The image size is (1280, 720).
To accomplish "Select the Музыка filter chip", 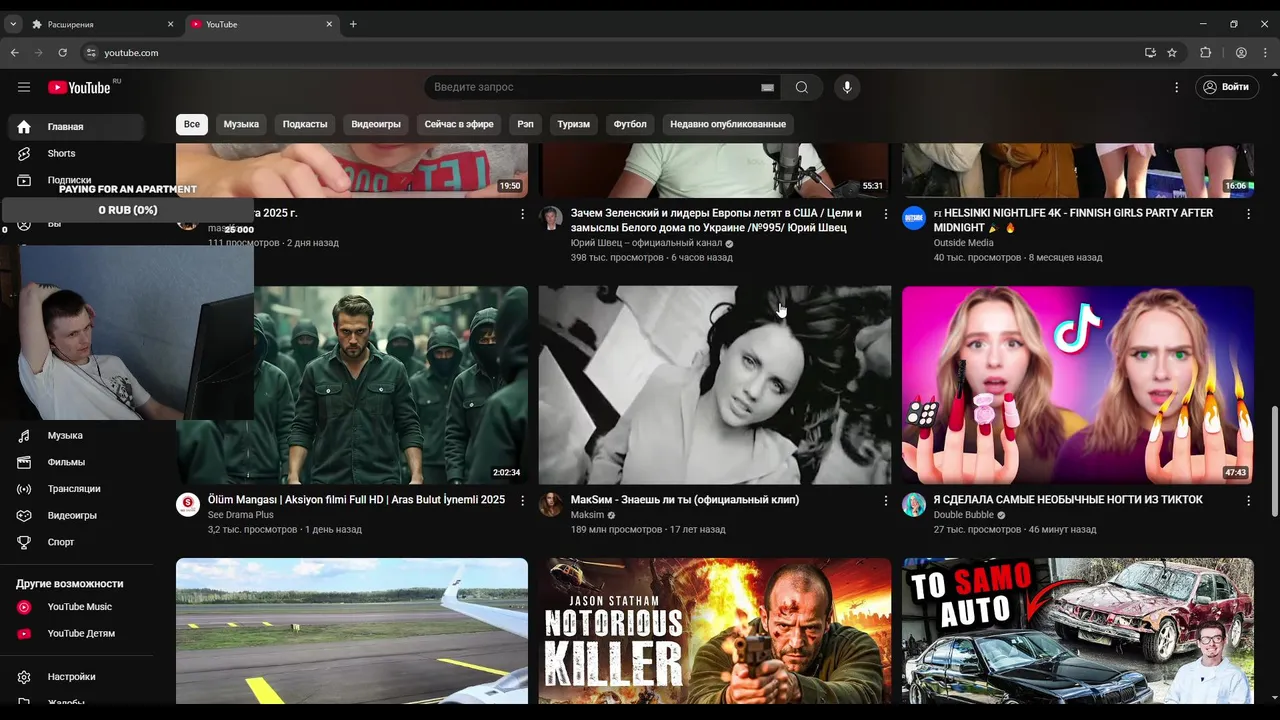I will (x=241, y=124).
